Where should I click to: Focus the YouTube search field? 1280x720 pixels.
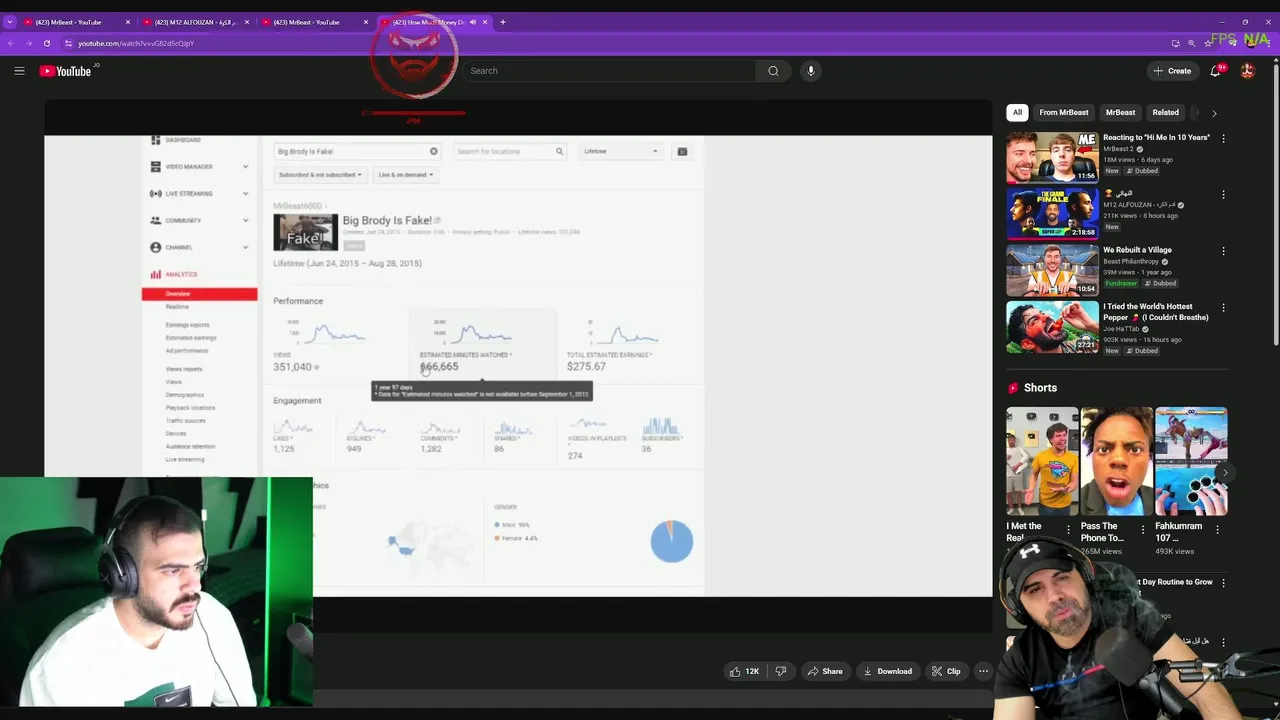[x=610, y=71]
